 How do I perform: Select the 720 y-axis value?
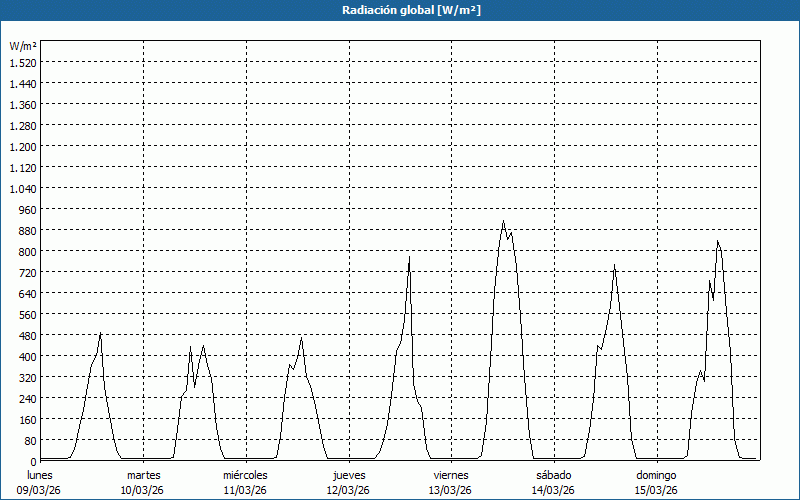coord(28,272)
